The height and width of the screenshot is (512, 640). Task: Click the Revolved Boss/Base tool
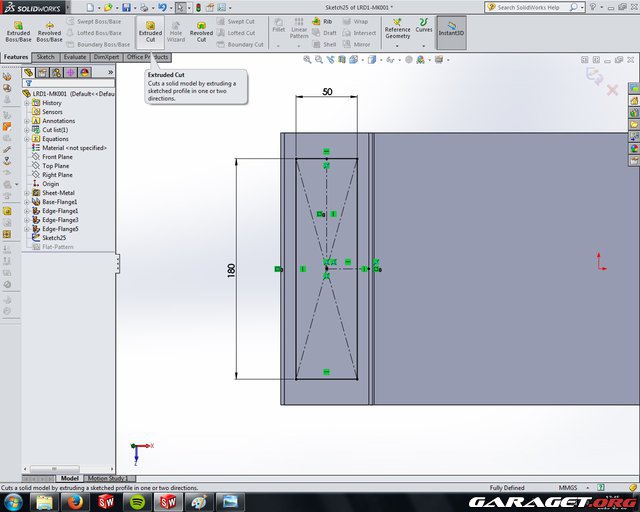click(x=49, y=30)
